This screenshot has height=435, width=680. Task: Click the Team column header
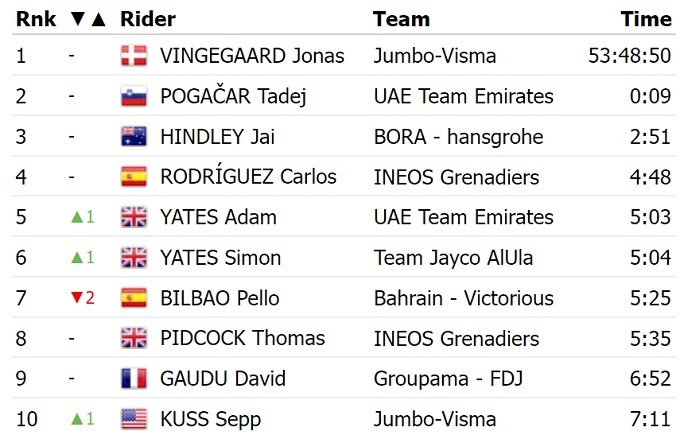401,19
